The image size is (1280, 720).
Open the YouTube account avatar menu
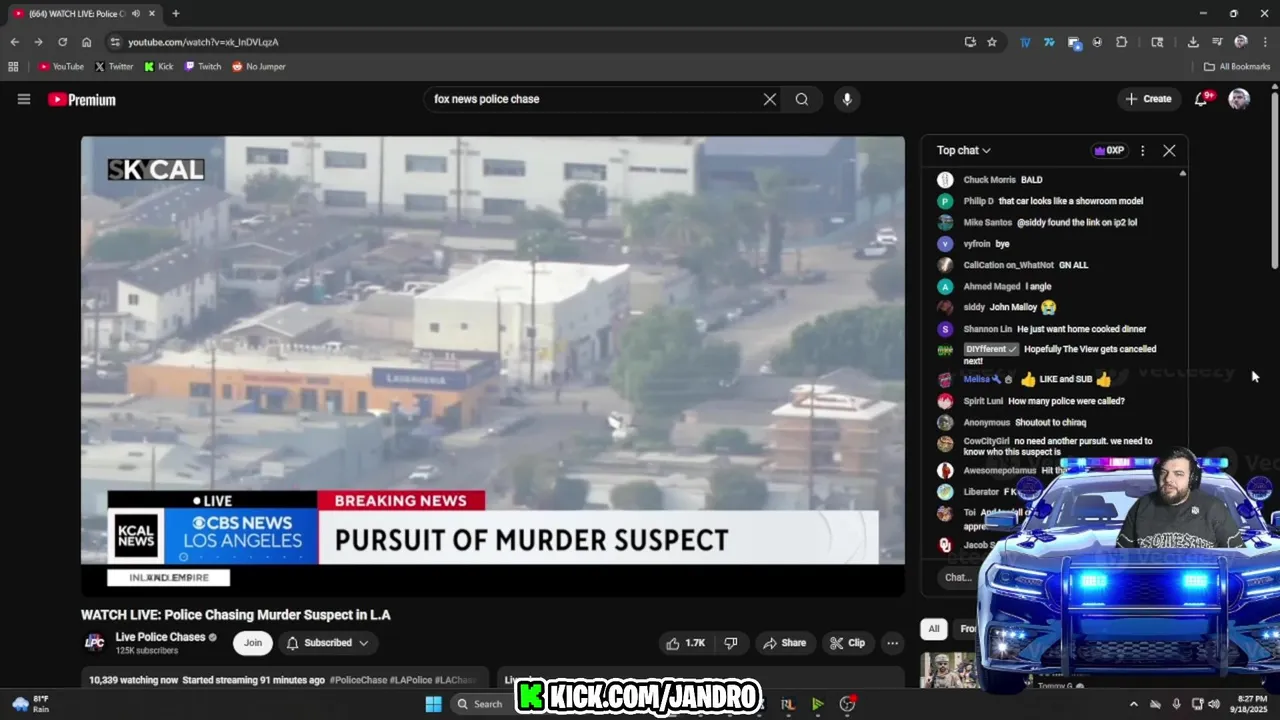click(1239, 99)
